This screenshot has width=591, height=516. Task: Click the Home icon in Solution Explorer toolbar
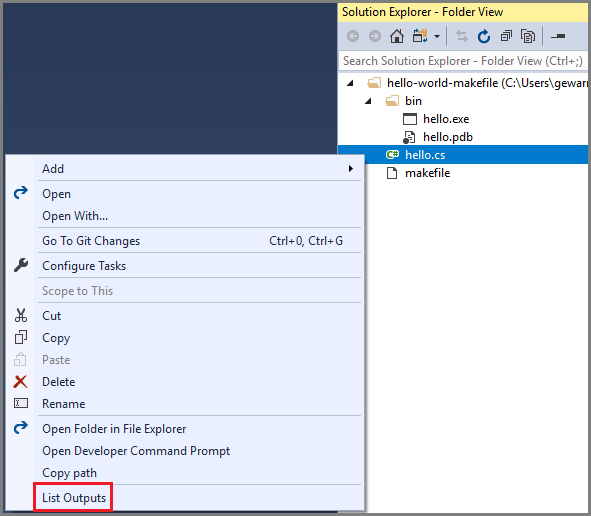point(397,36)
